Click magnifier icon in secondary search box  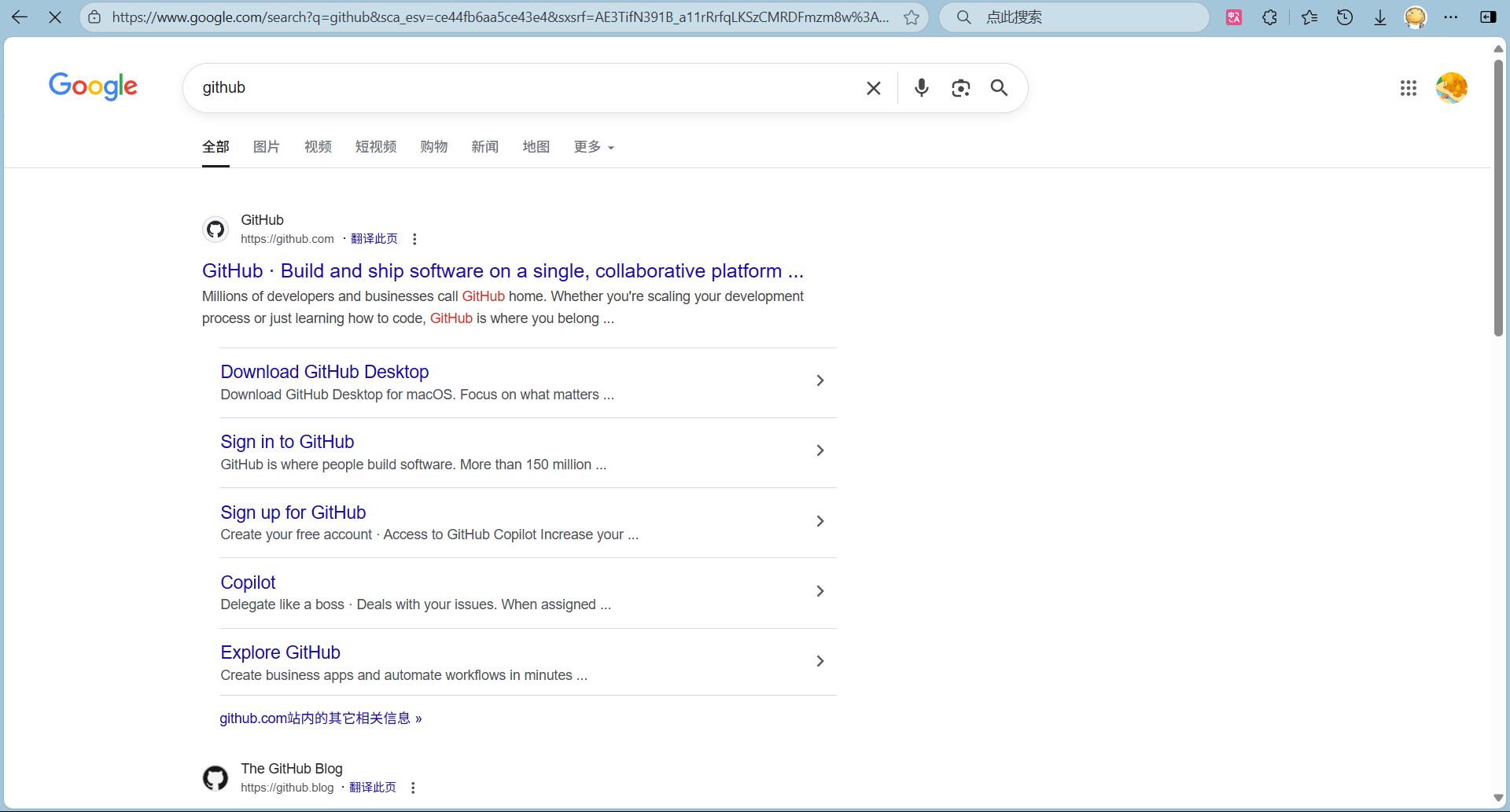tap(964, 17)
